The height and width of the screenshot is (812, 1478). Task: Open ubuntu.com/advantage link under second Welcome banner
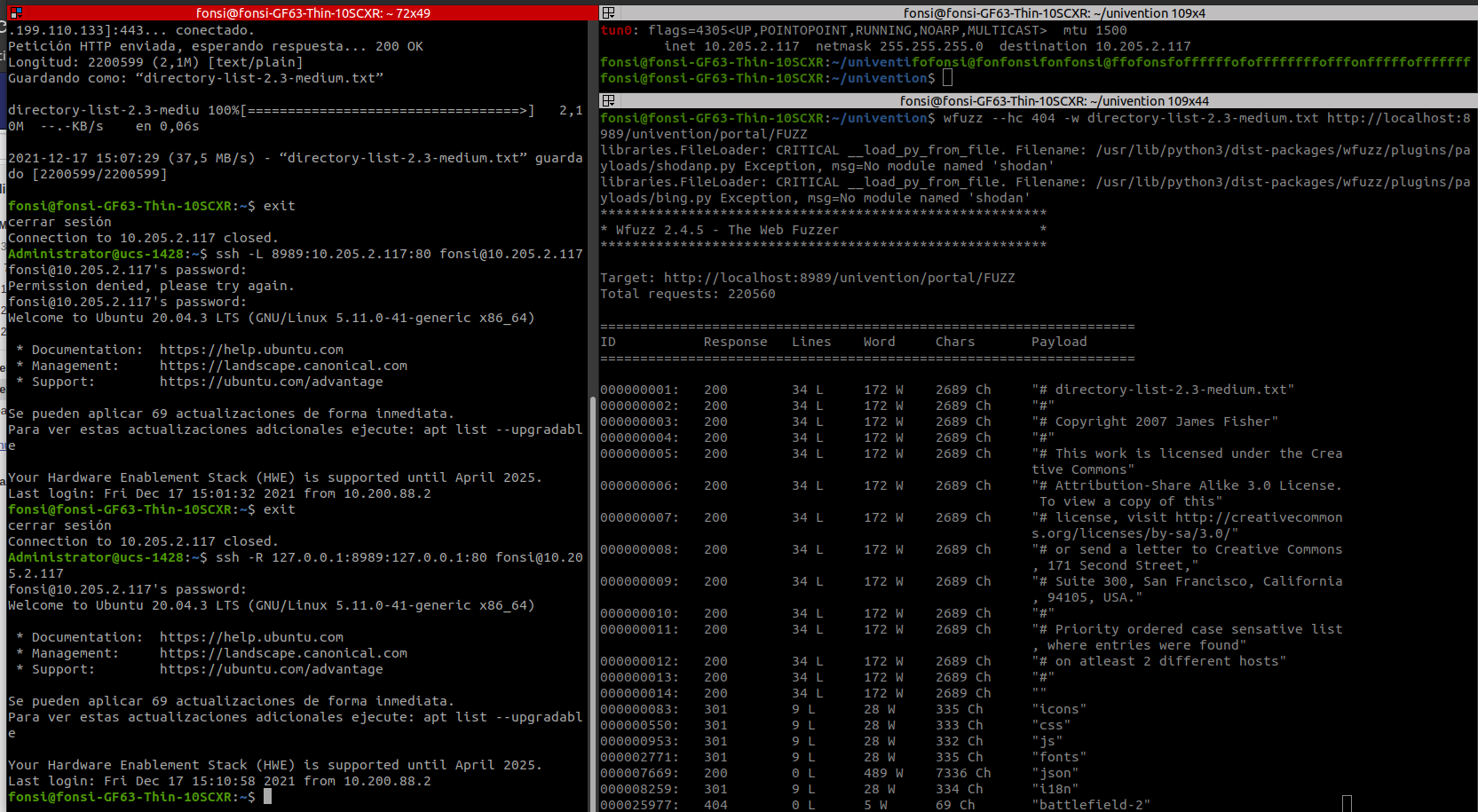point(271,669)
